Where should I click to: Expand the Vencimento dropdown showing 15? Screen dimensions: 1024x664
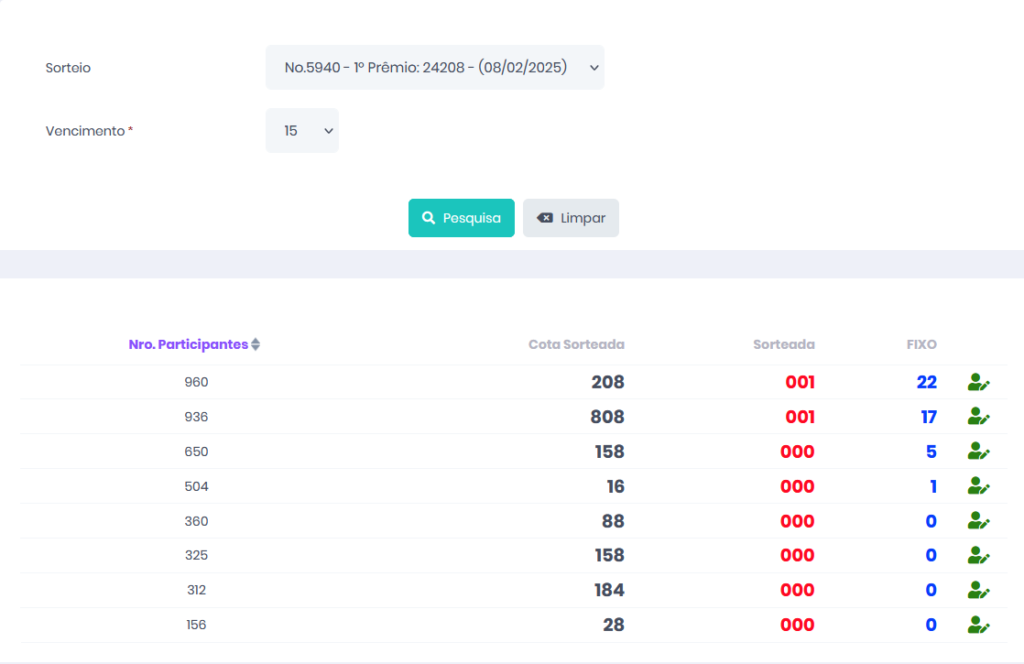coord(302,131)
